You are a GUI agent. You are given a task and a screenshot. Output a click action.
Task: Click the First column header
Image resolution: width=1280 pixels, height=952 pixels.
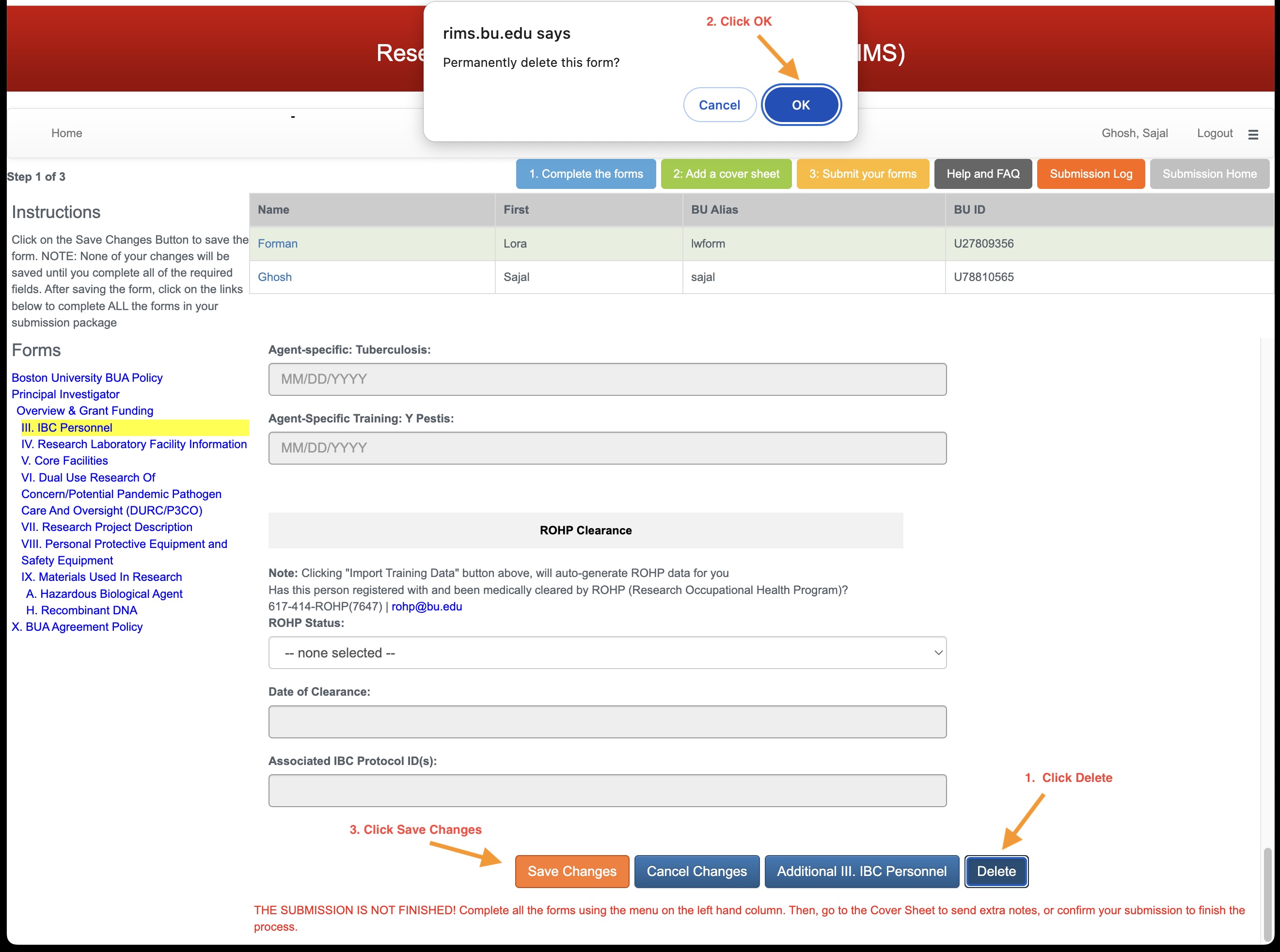tap(589, 210)
